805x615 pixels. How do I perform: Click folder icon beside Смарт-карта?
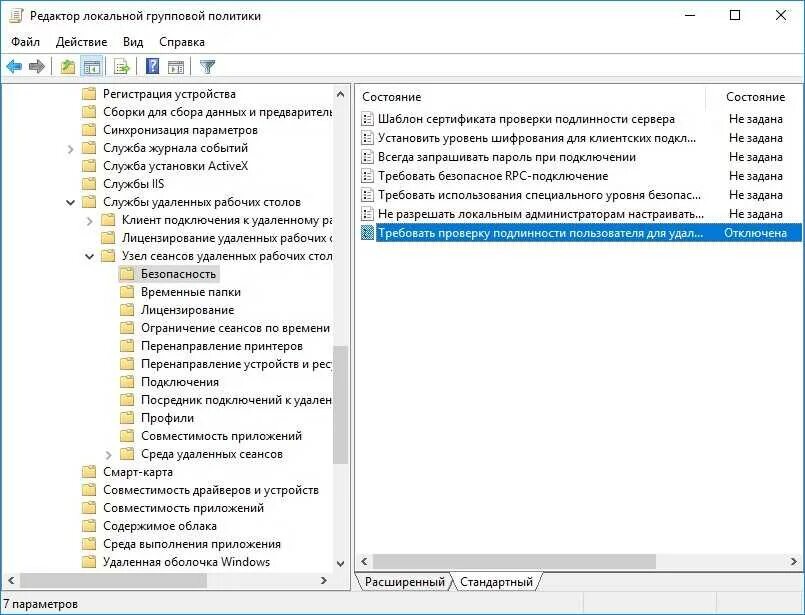tap(89, 472)
